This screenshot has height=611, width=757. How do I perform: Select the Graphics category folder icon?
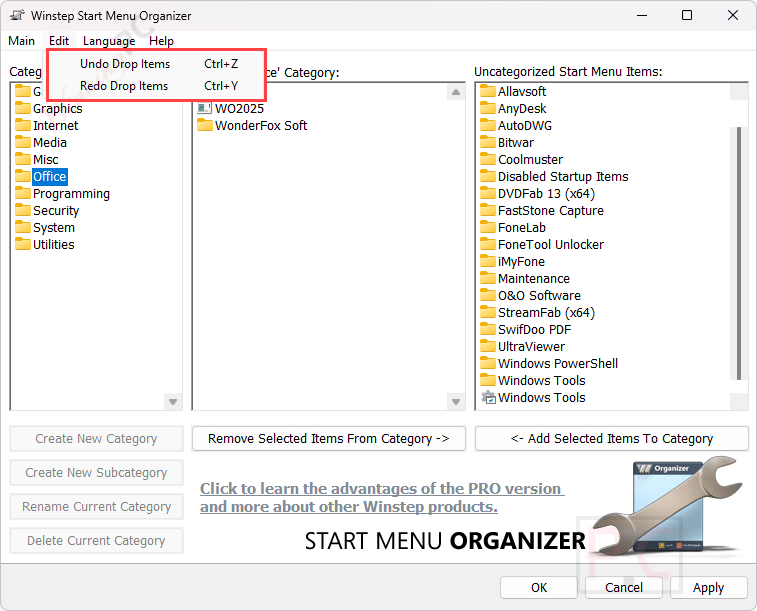[23, 108]
